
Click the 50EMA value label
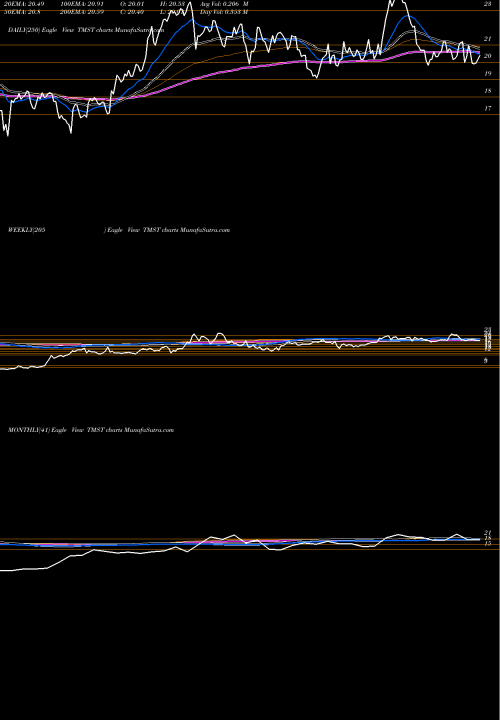click(20, 12)
